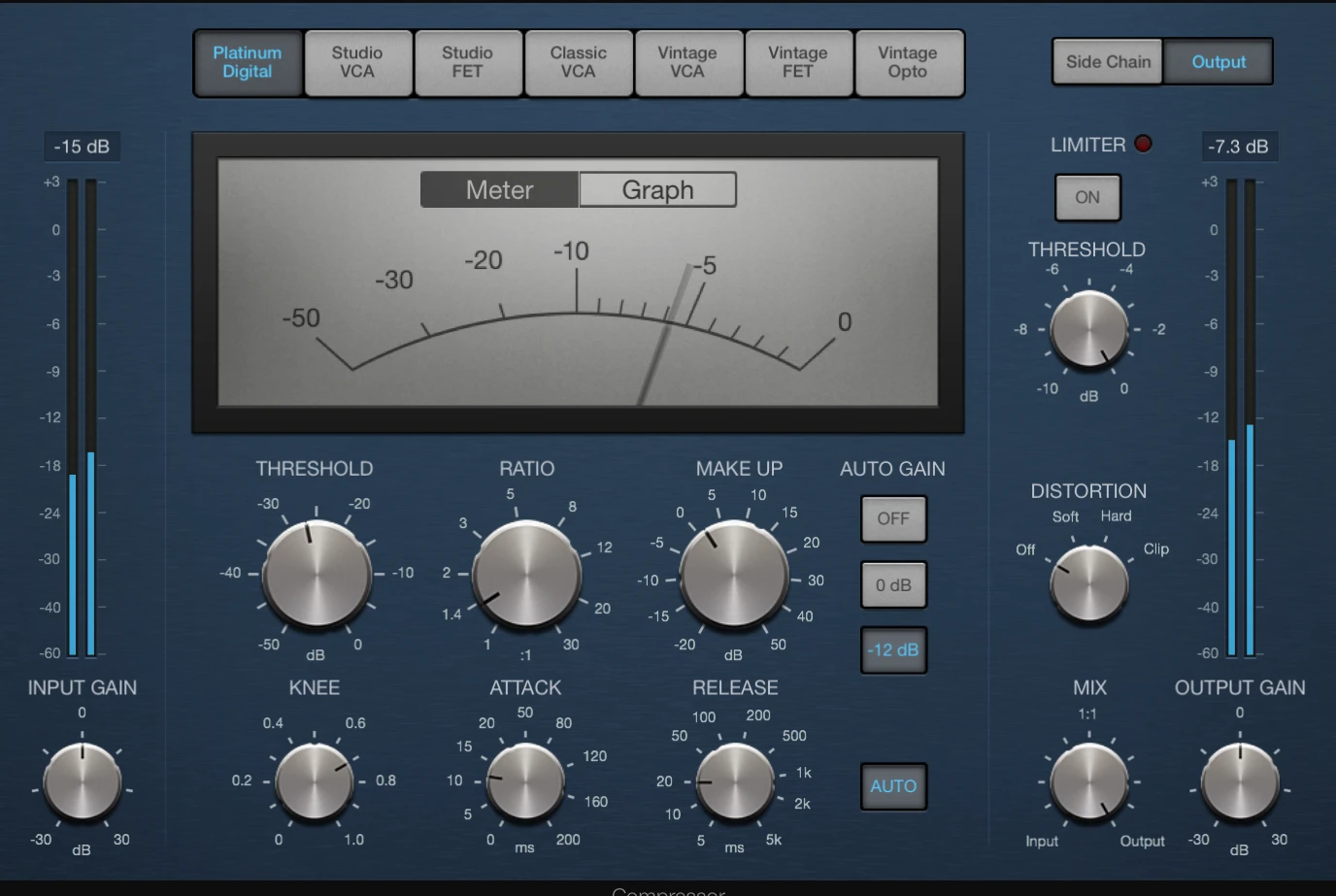
Task: Open the Side Chain panel
Action: [1107, 62]
